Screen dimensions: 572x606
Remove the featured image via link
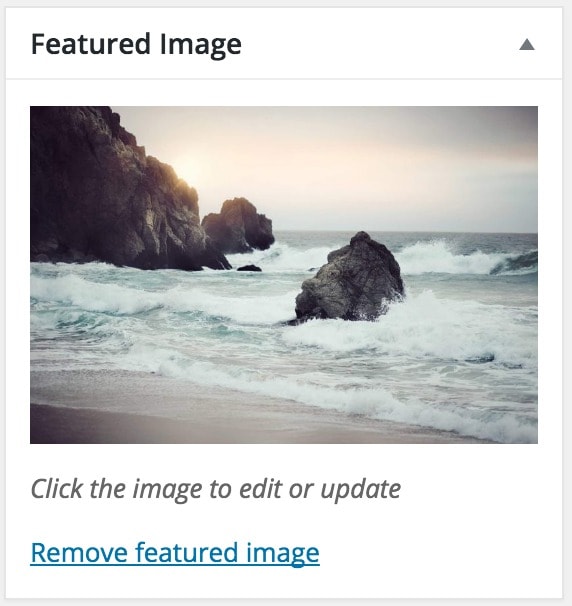tap(175, 553)
